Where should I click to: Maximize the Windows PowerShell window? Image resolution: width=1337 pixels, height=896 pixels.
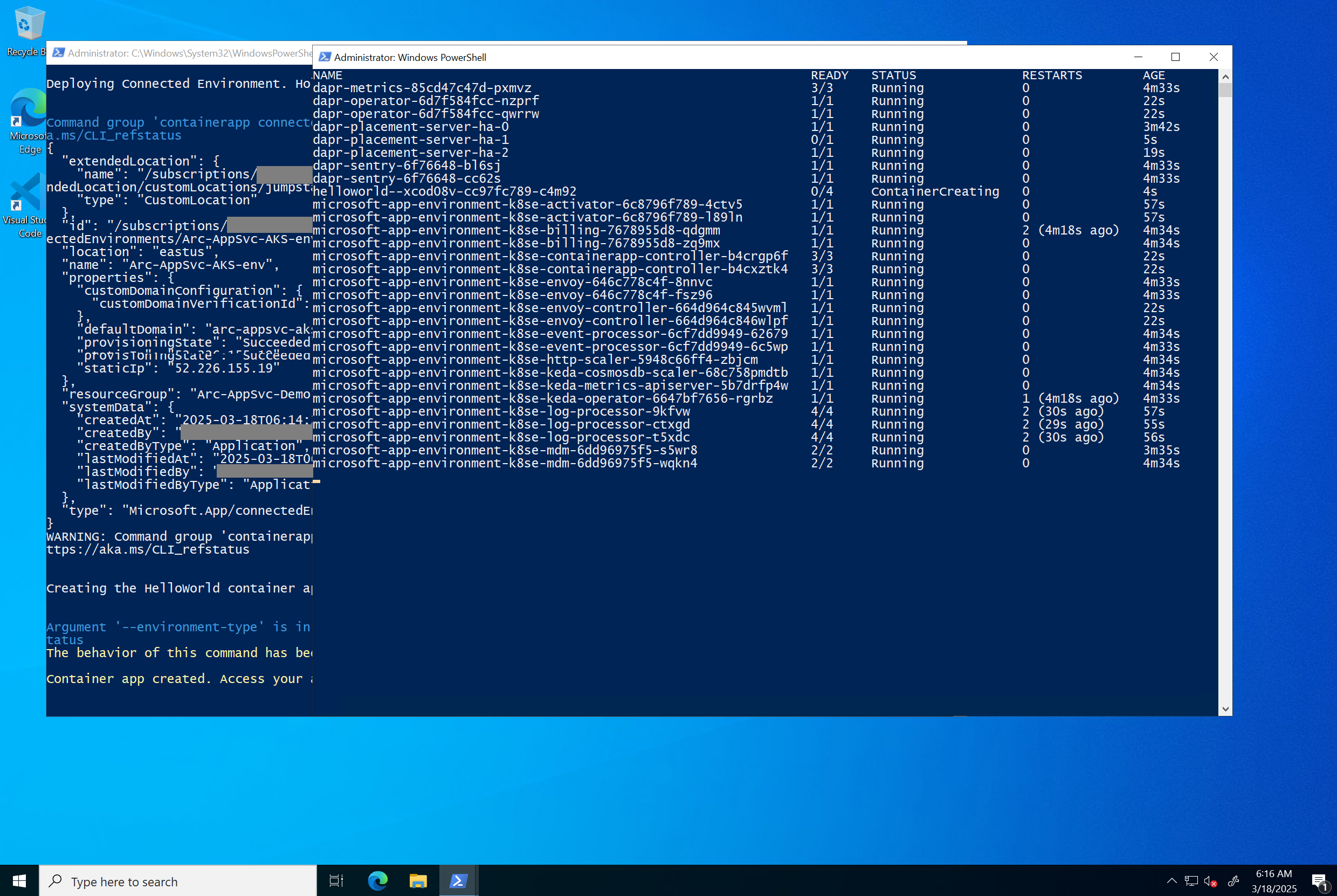click(x=1175, y=57)
